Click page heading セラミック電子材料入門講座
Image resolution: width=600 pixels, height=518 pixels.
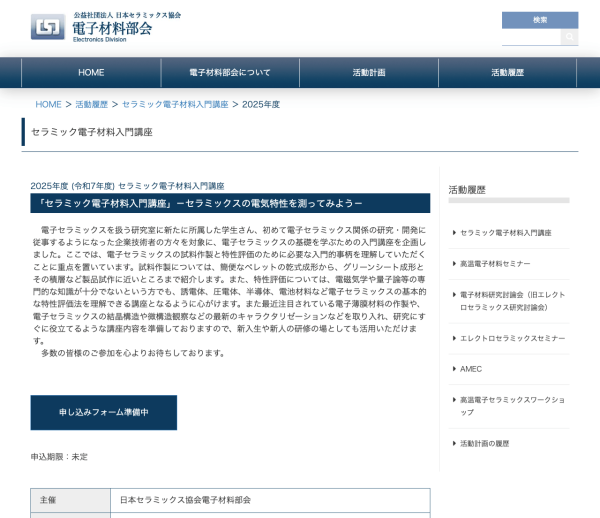[x=92, y=132]
